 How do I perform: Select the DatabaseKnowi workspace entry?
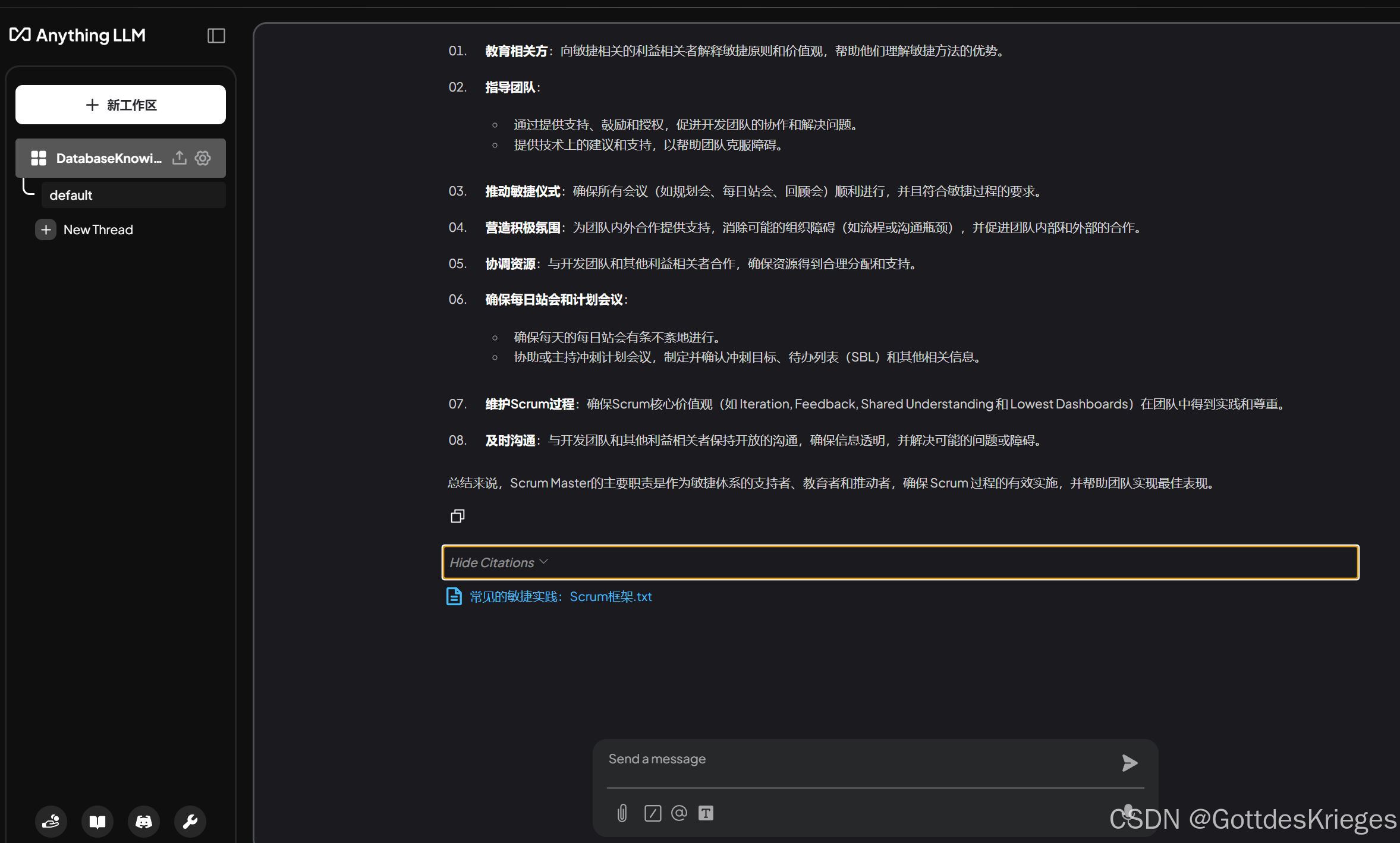coord(101,158)
